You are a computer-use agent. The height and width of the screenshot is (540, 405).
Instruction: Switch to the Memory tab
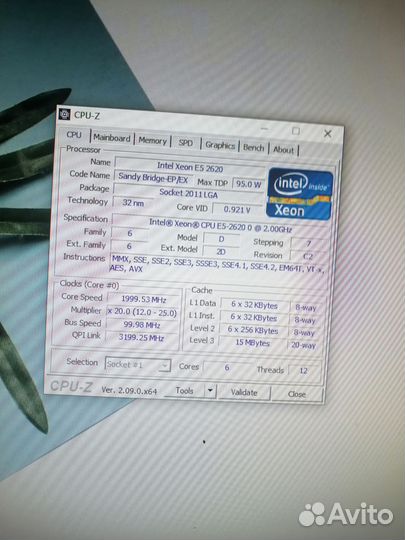[153, 141]
